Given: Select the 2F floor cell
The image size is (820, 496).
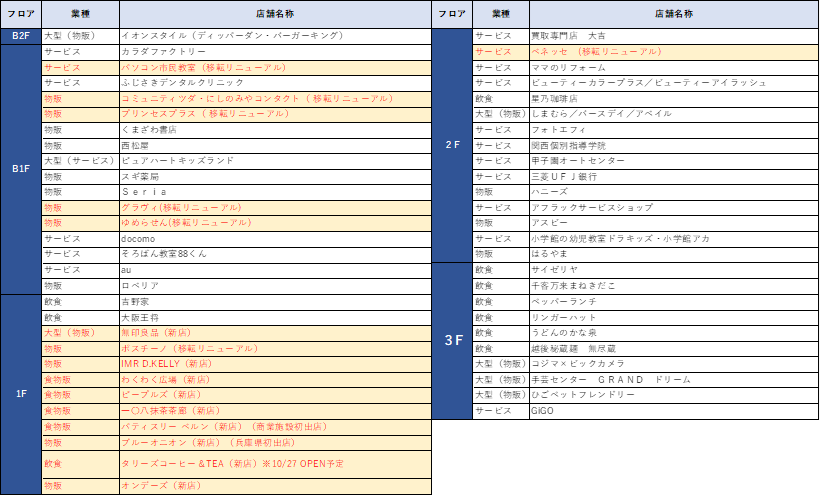Looking at the screenshot, I should coord(452,145).
